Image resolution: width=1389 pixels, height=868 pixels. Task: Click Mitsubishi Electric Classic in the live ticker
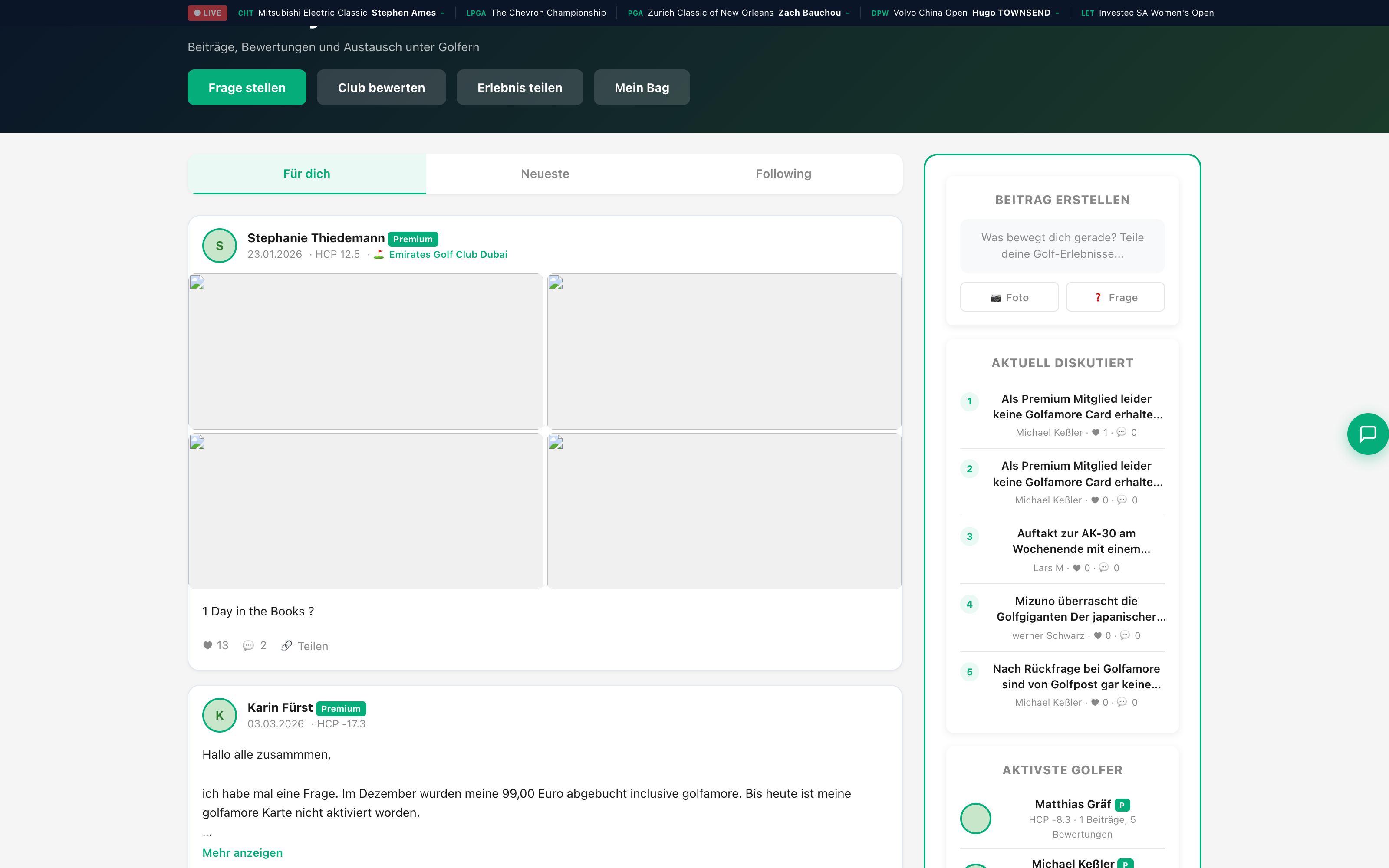[x=312, y=13]
